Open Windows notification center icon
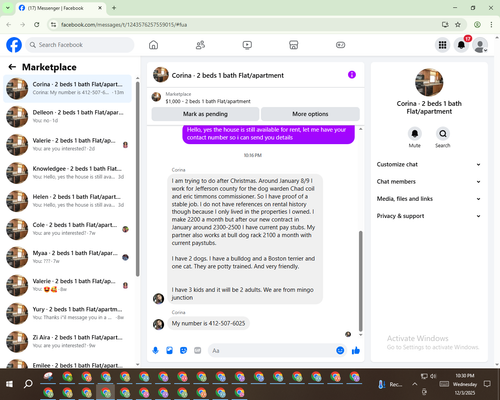The width and height of the screenshot is (500, 400). pos(487,384)
